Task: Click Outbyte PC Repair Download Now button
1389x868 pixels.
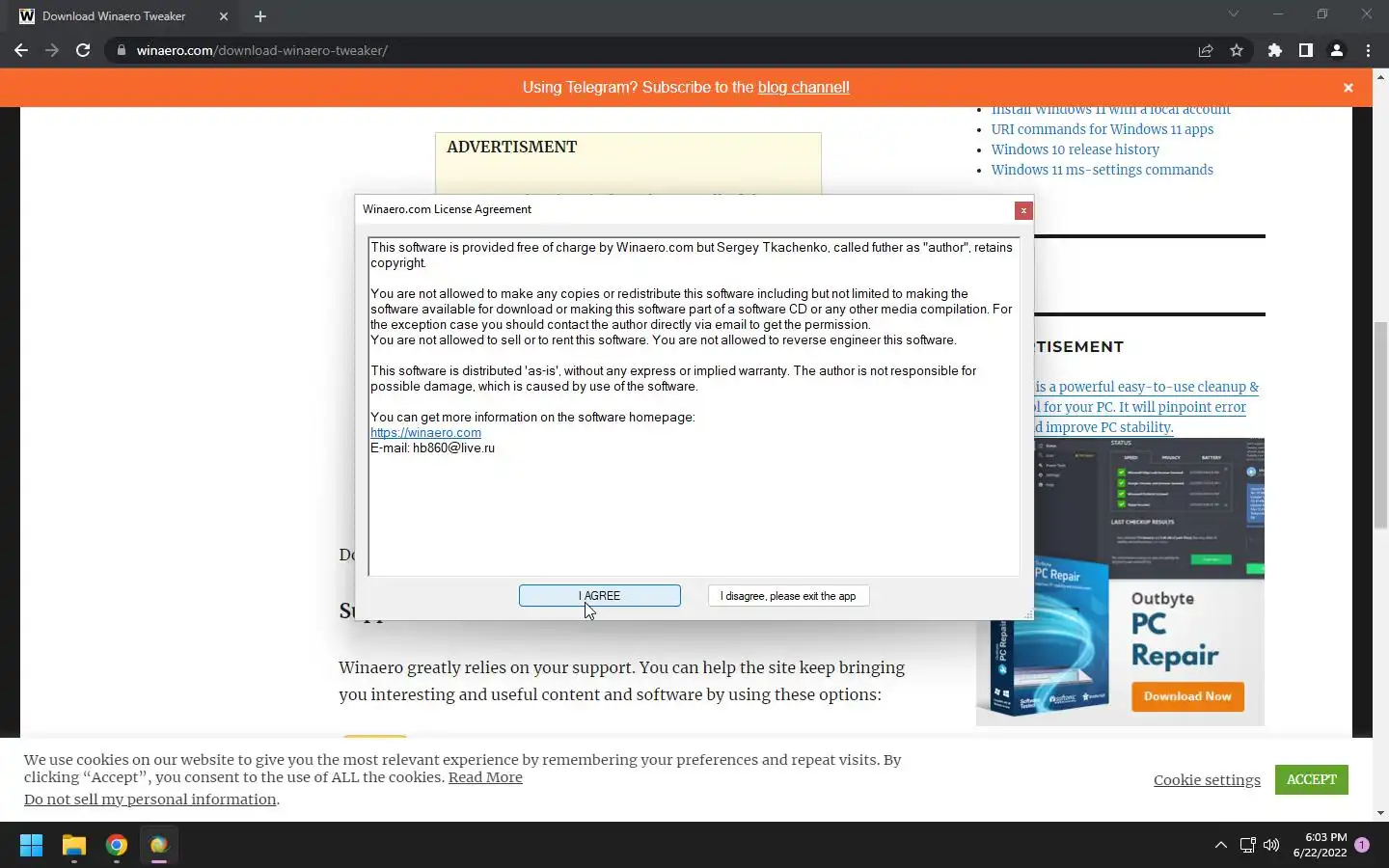Action: (x=1187, y=696)
